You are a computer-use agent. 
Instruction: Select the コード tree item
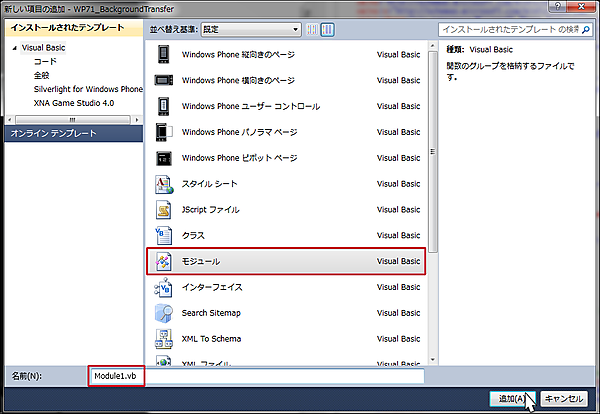[x=45, y=62]
